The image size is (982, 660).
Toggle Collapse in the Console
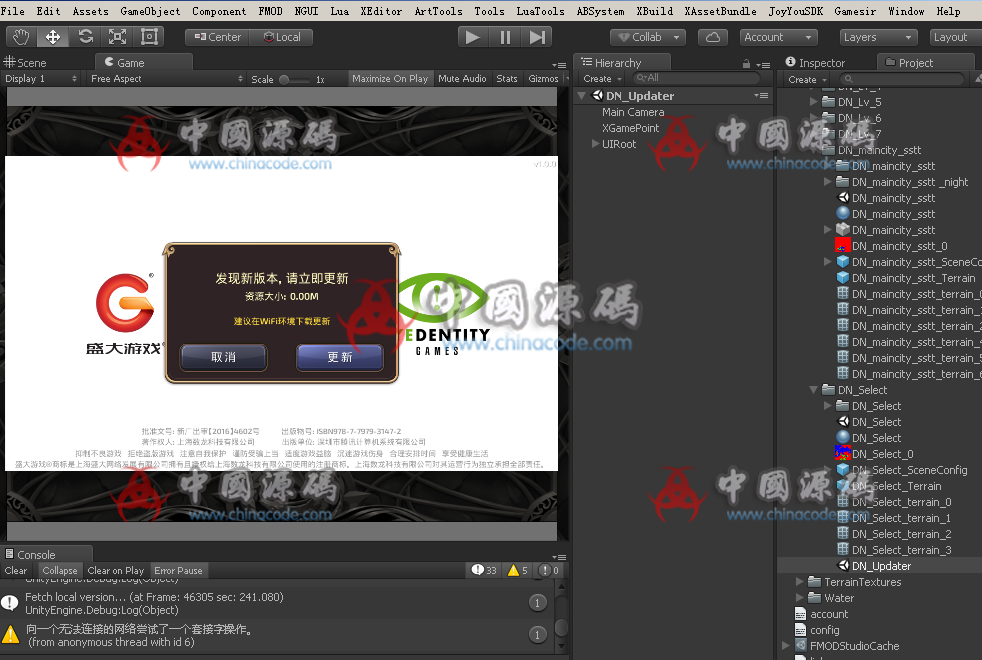(59, 571)
